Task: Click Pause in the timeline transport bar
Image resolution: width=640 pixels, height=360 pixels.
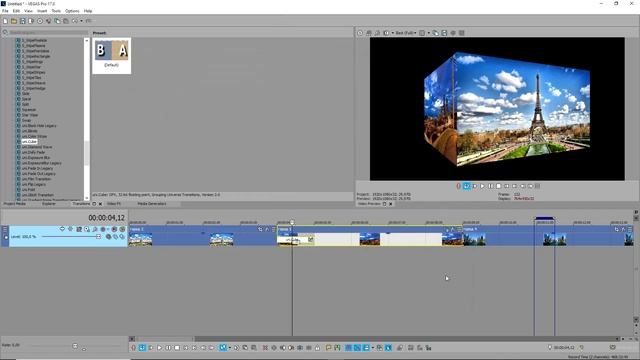Action: click(x=168, y=348)
